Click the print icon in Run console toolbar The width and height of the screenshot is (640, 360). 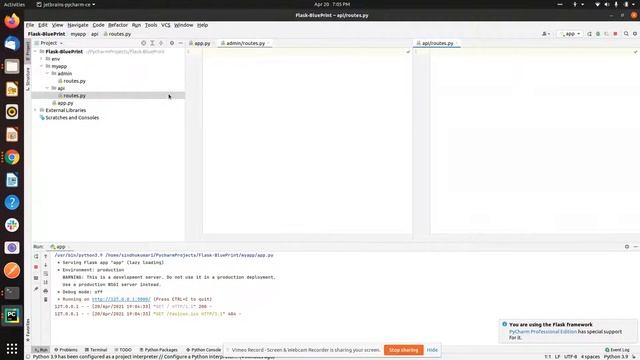coord(46,291)
